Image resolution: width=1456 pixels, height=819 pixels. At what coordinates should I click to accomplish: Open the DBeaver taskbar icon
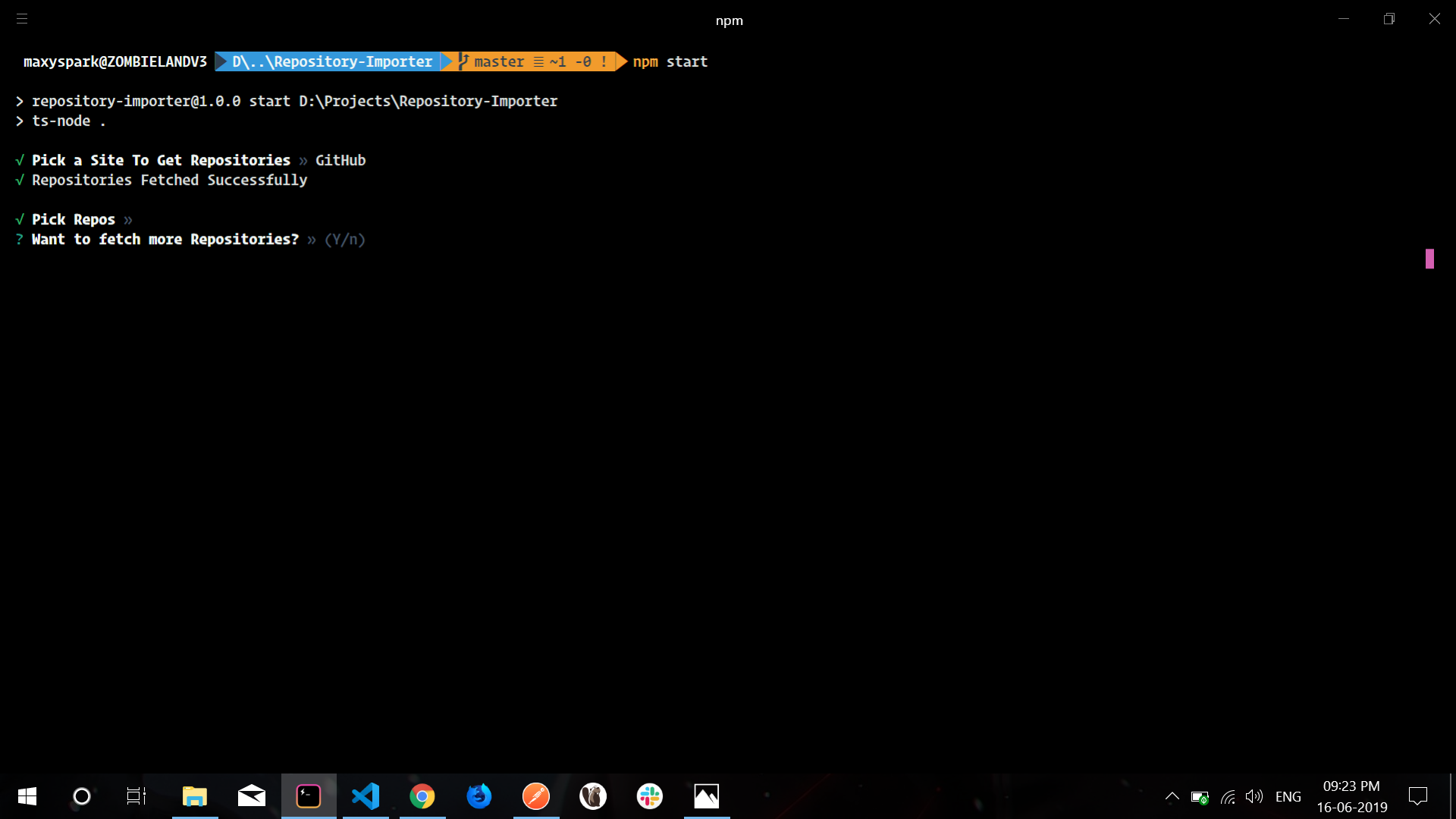pyautogui.click(x=593, y=796)
